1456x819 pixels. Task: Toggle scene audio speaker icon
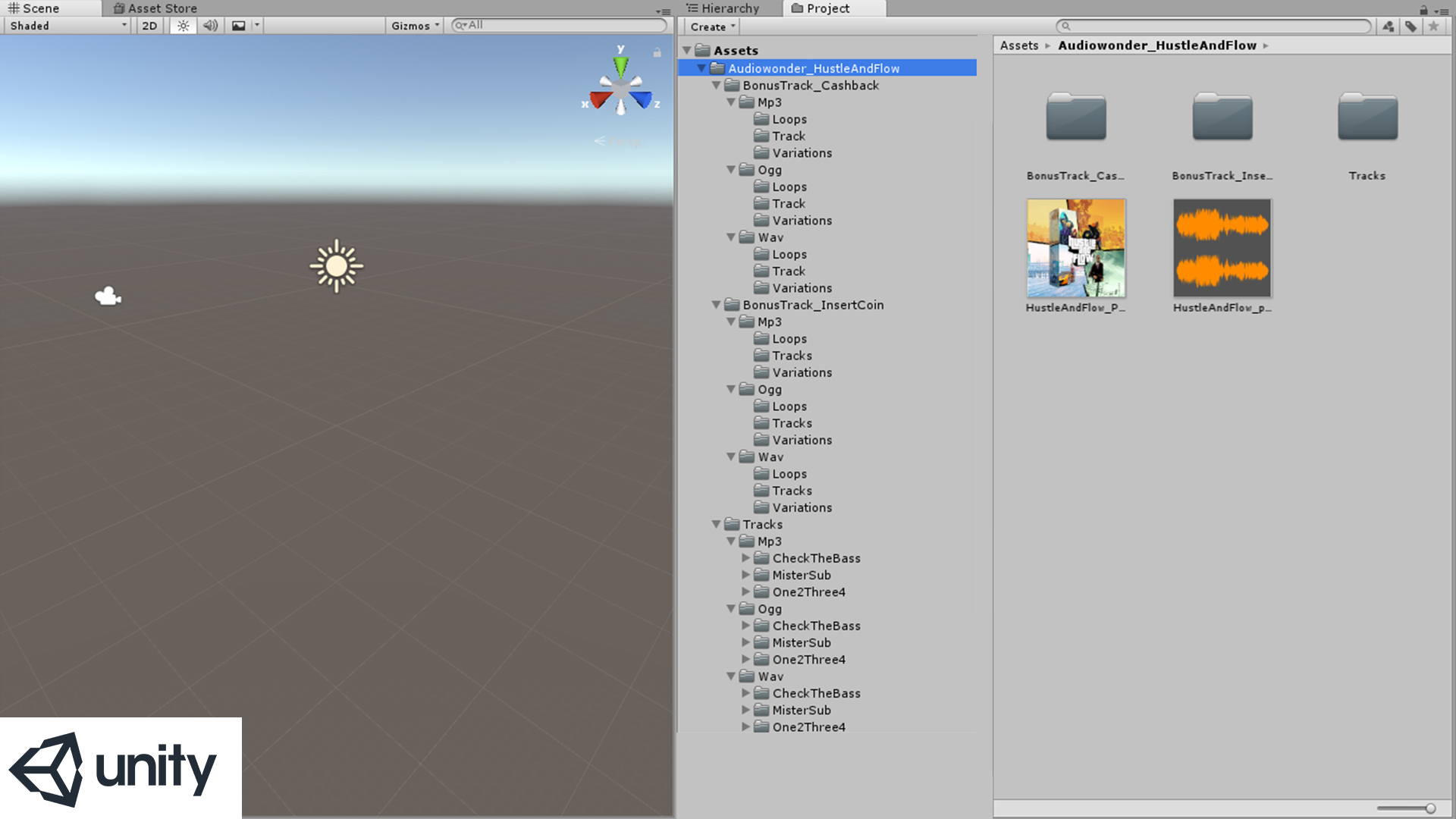pos(210,26)
